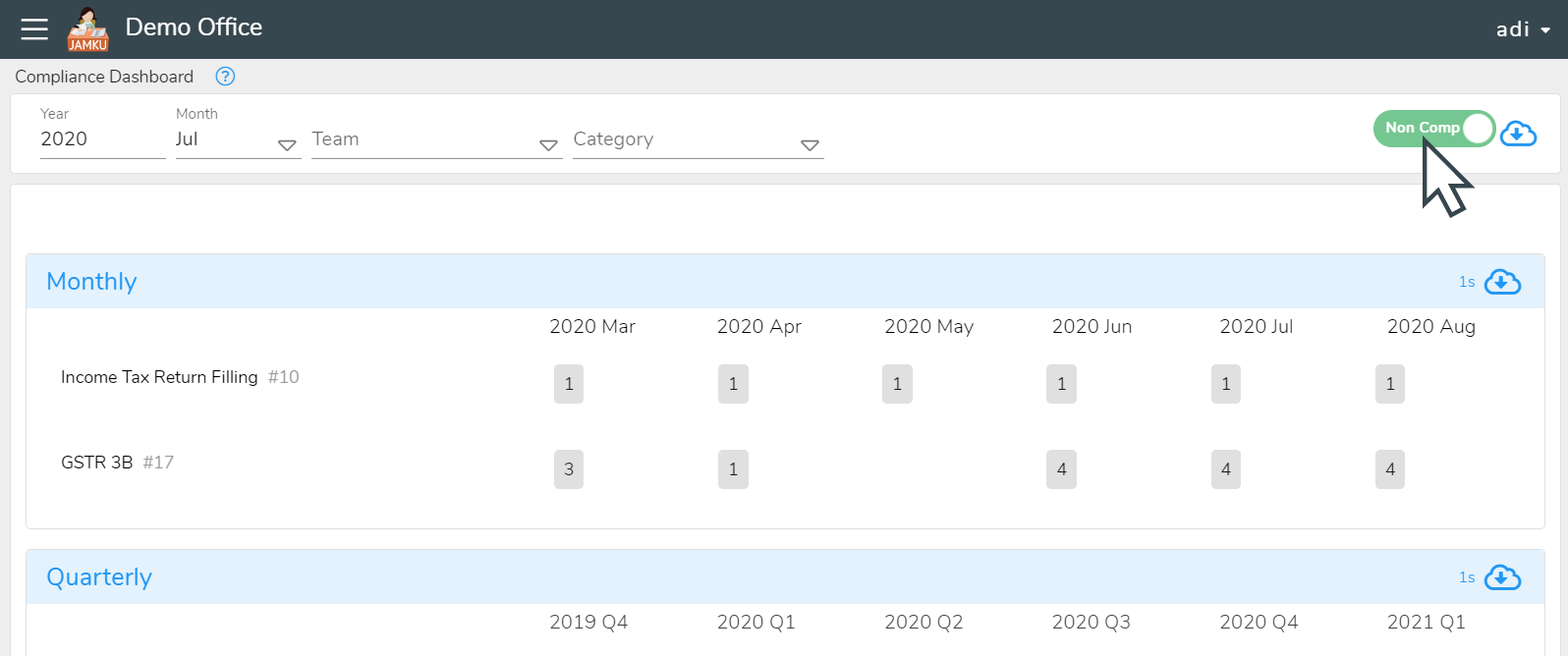
Task: Click the Year field showing 2020
Action: [x=102, y=140]
